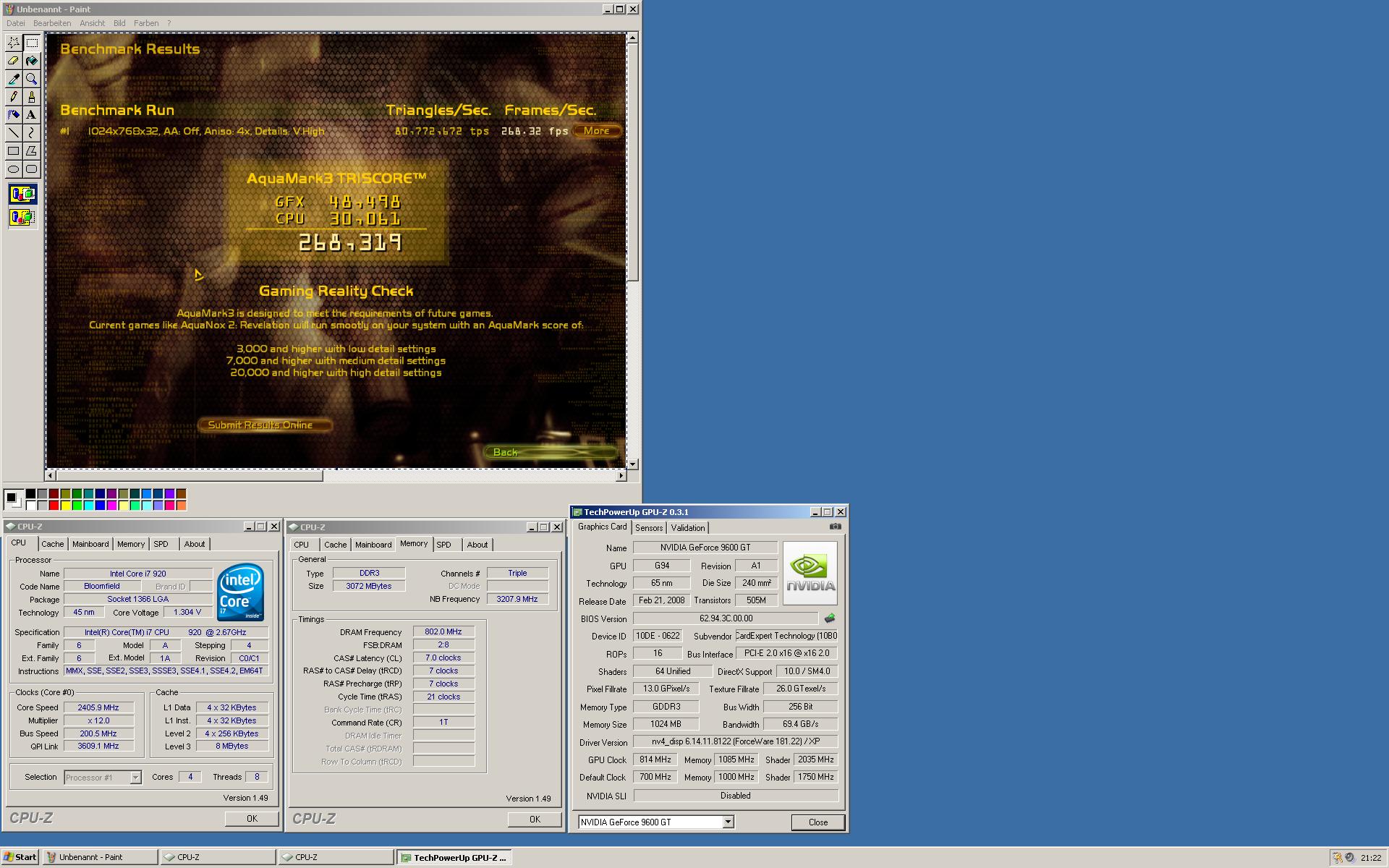Click OK in the CPU-Z Memory window
Viewport: 1389px width, 868px height.
click(535, 820)
